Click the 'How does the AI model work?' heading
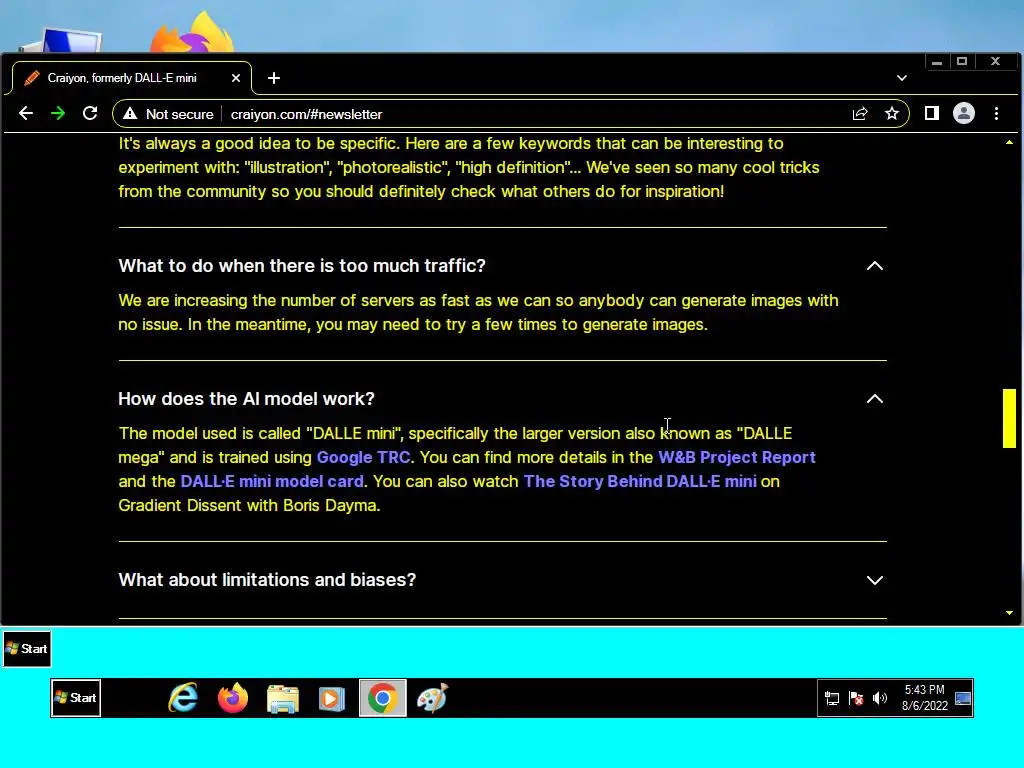The height and width of the screenshot is (768, 1024). pos(246,399)
